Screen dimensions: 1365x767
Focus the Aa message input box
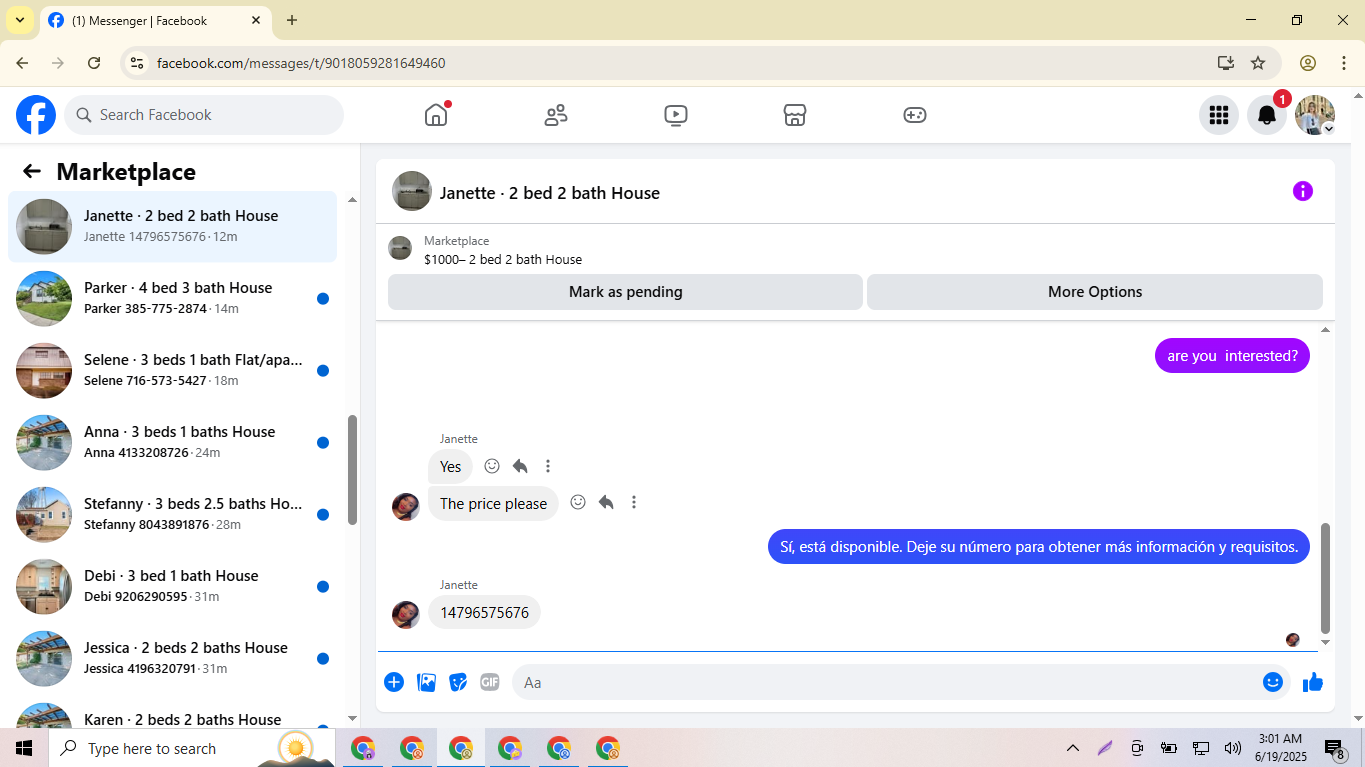click(x=886, y=682)
